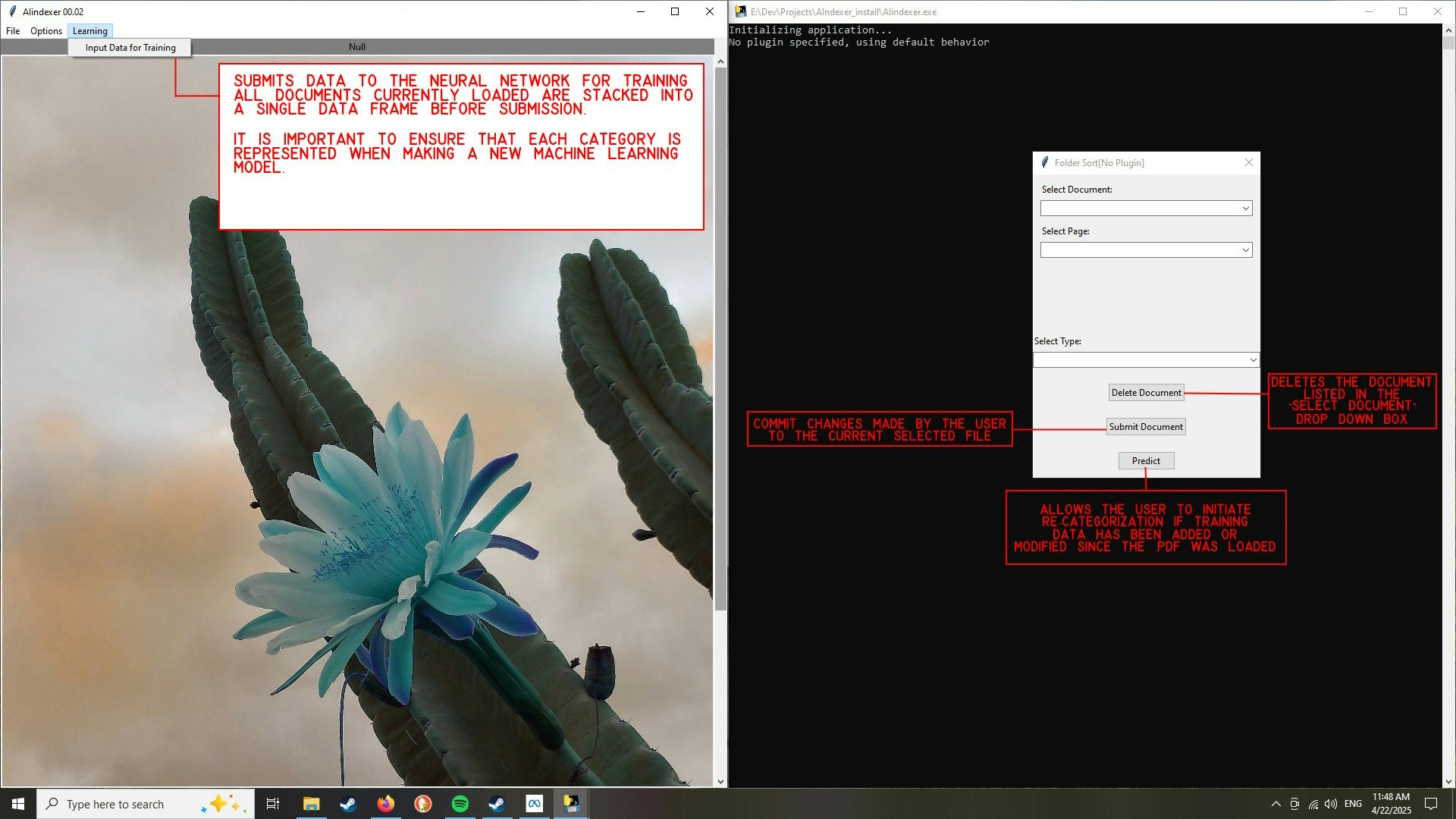The image size is (1456, 819).
Task: Open the File menu
Action: point(13,31)
